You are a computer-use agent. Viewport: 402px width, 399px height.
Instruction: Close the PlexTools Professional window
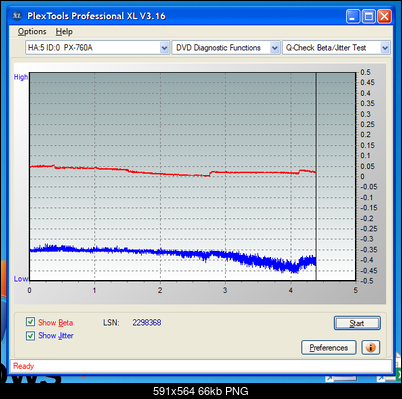[384, 16]
